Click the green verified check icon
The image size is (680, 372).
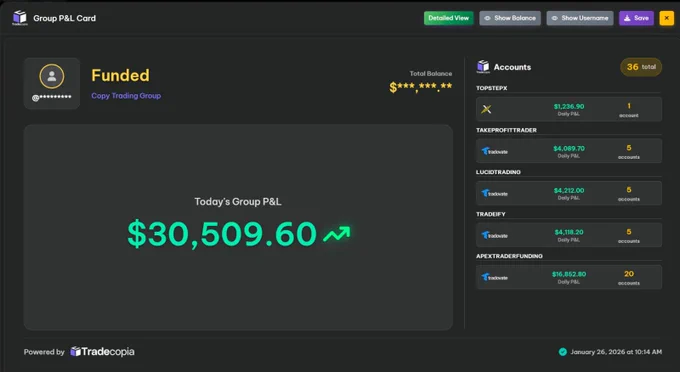click(x=562, y=352)
